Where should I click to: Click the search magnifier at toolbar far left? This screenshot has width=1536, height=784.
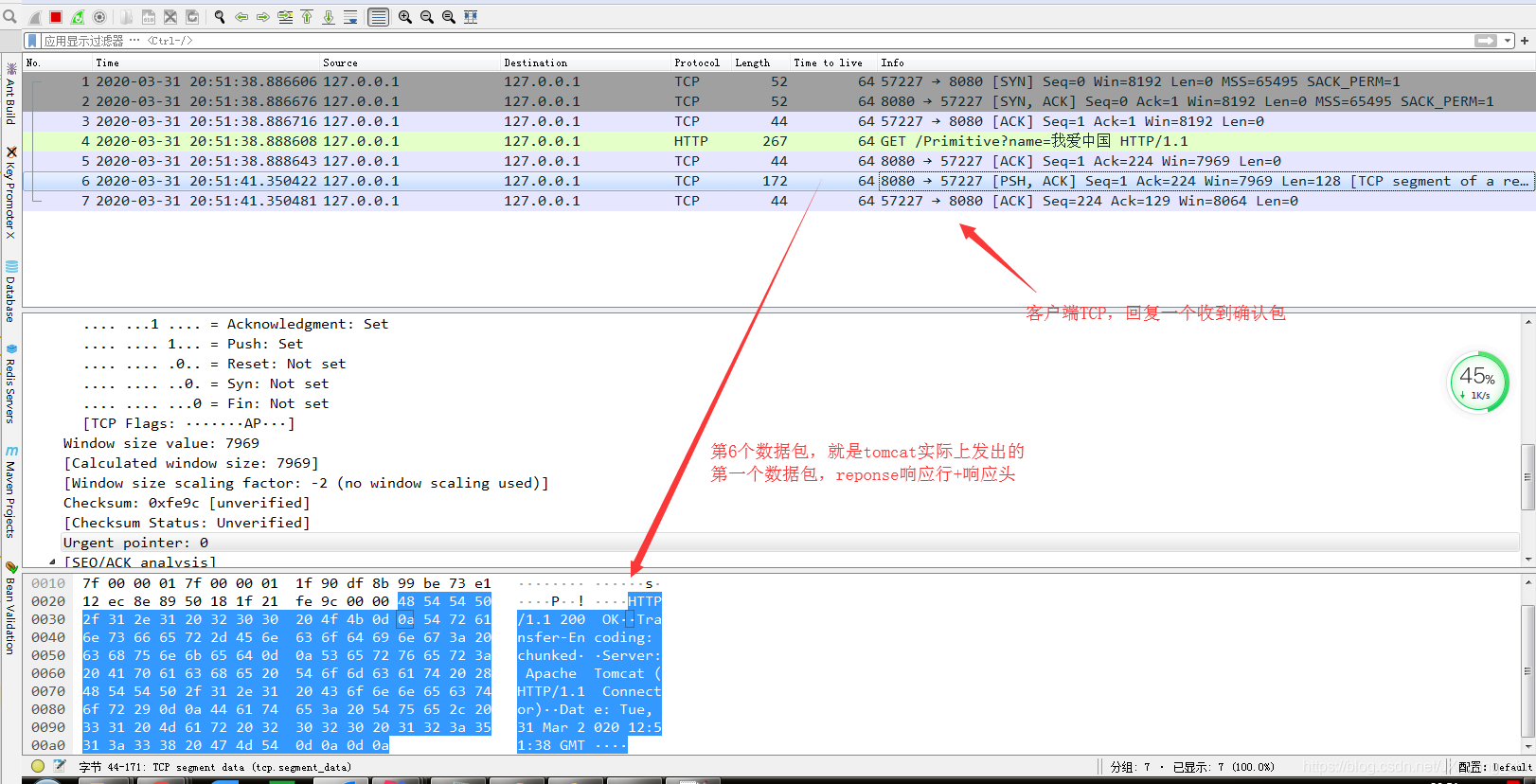click(10, 17)
